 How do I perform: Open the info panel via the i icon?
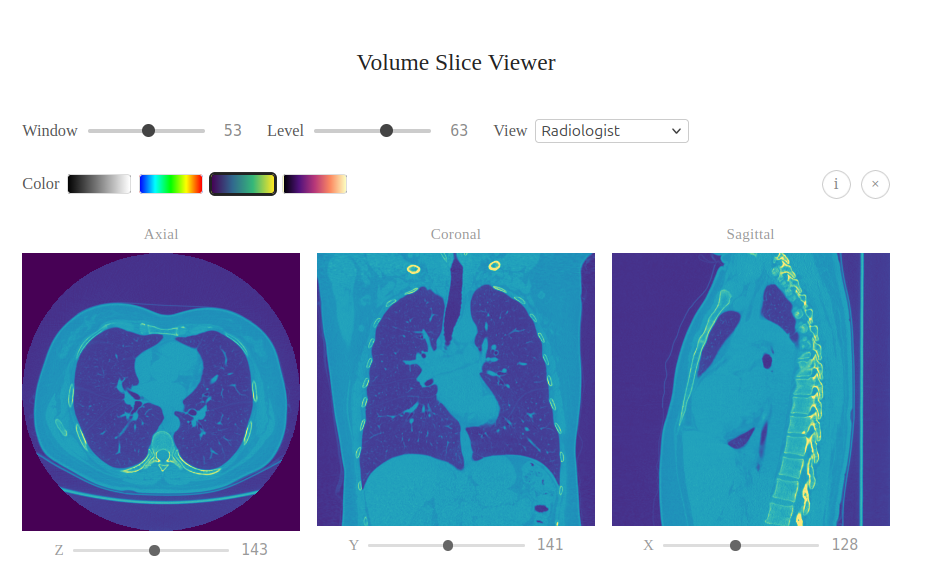[836, 184]
